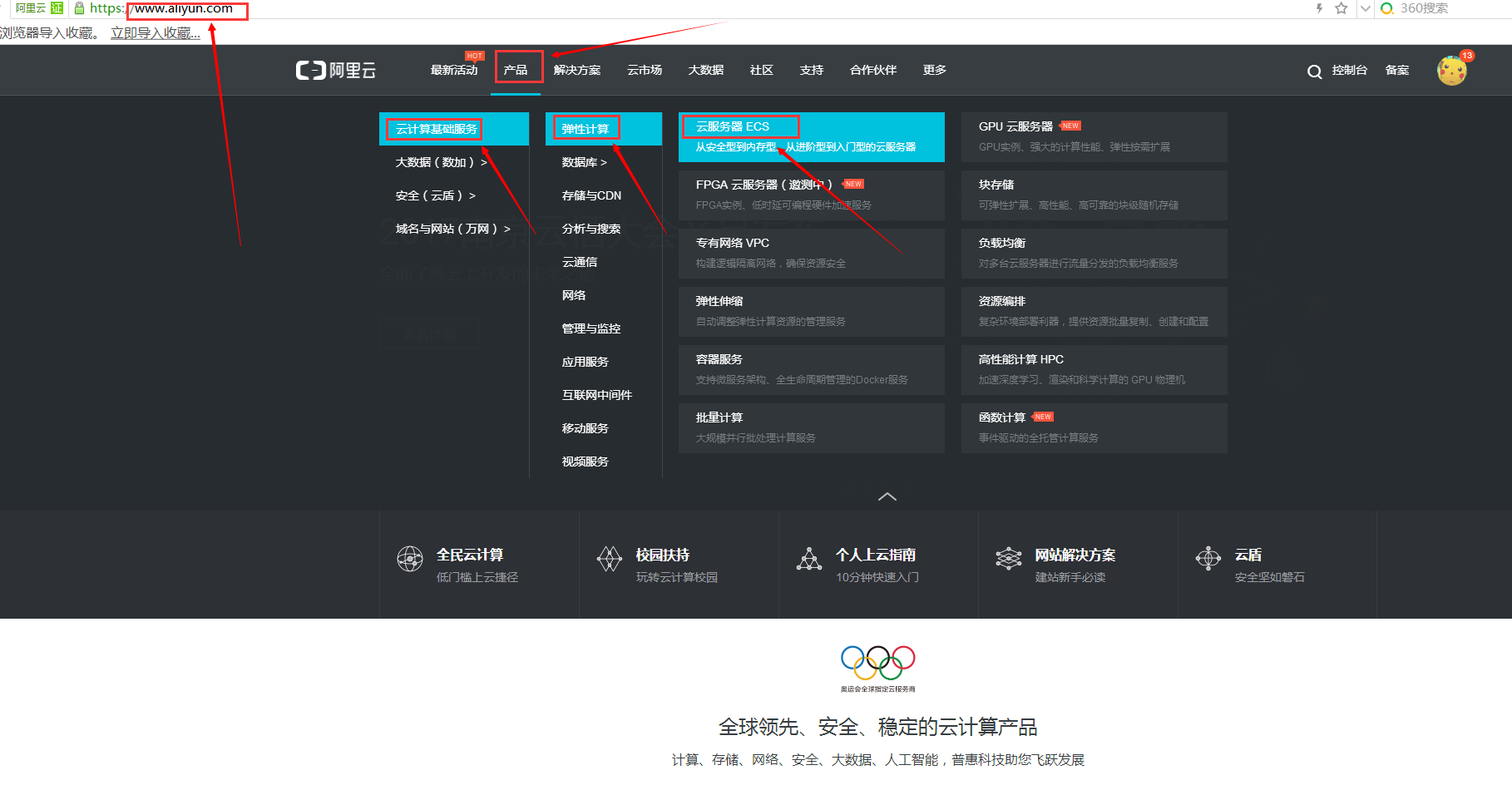
Task: Open the search magnifier icon
Action: pyautogui.click(x=1314, y=72)
